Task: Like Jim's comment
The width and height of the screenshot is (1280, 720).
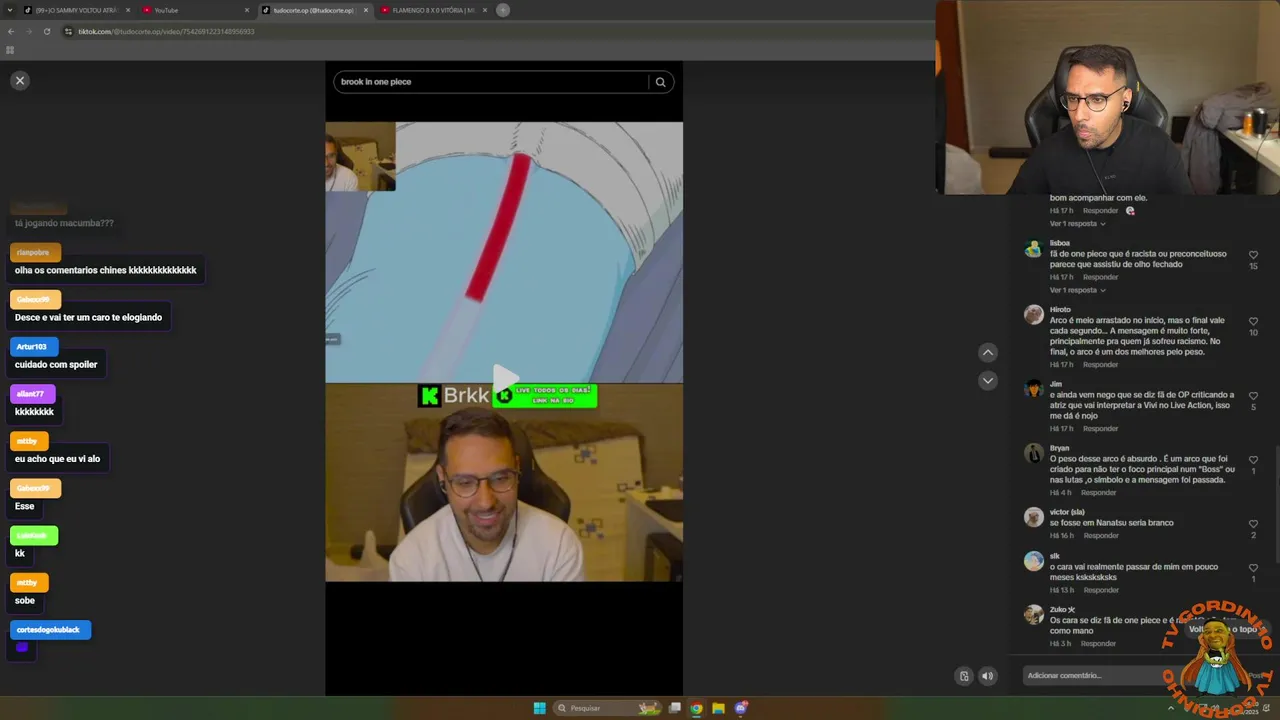Action: (1253, 396)
